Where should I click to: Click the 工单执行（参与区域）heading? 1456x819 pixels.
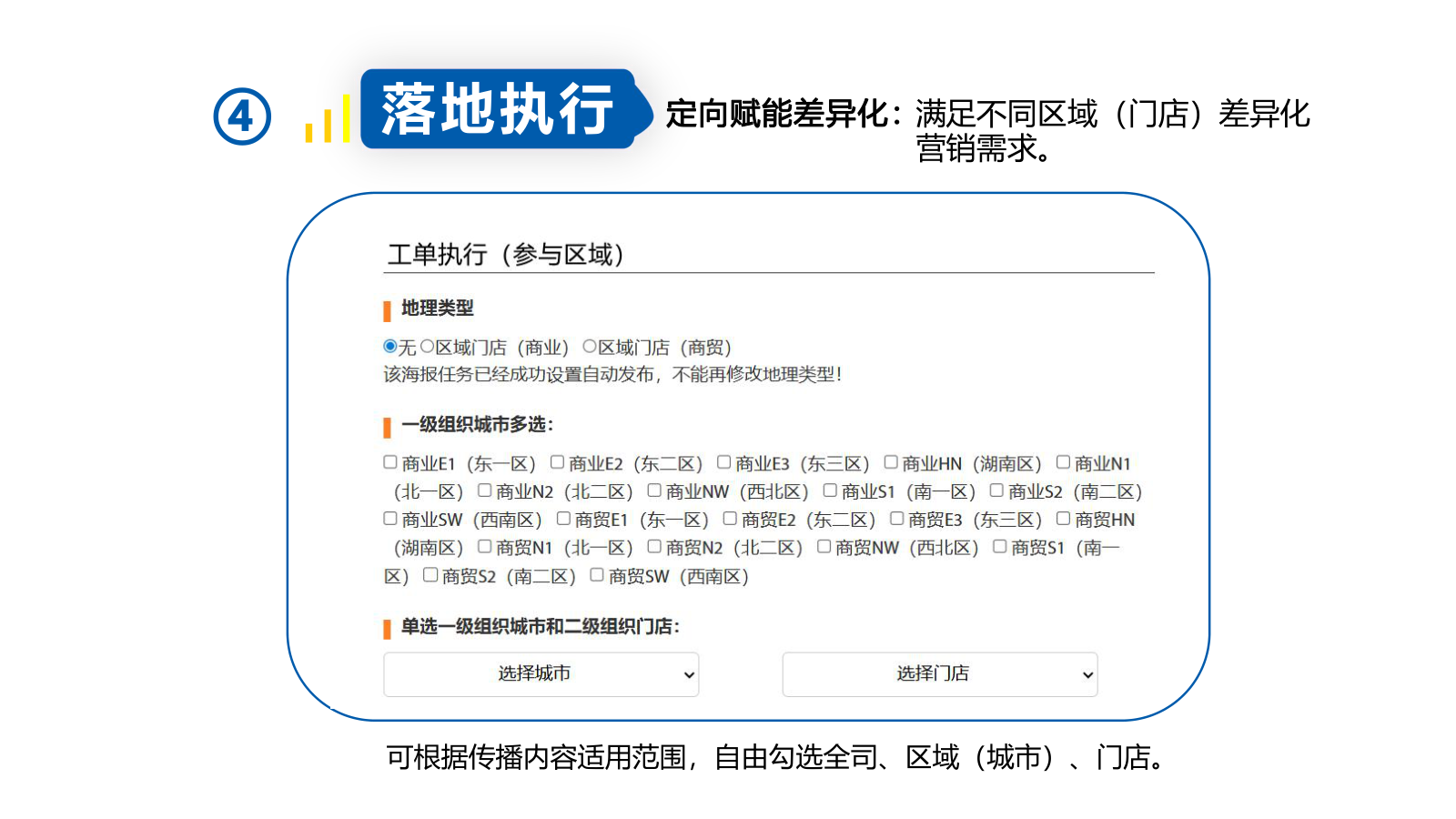506,254
